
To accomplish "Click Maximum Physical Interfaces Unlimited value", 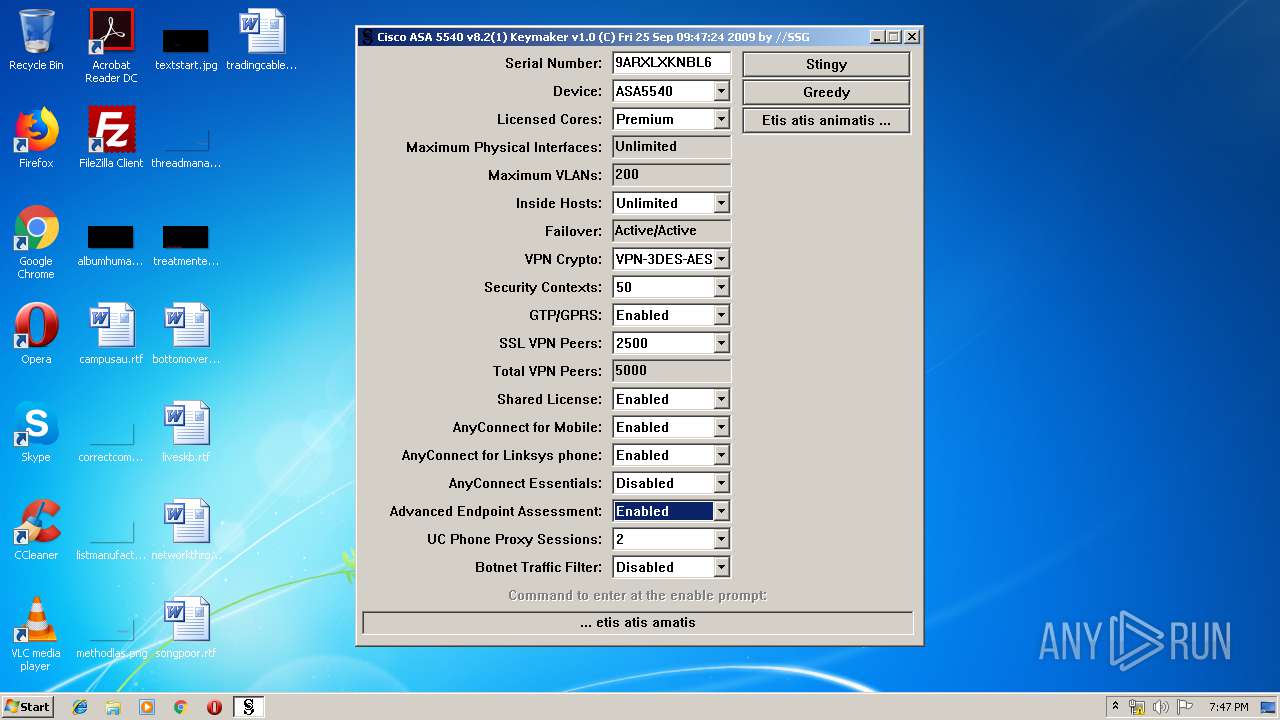I will pyautogui.click(x=671, y=147).
